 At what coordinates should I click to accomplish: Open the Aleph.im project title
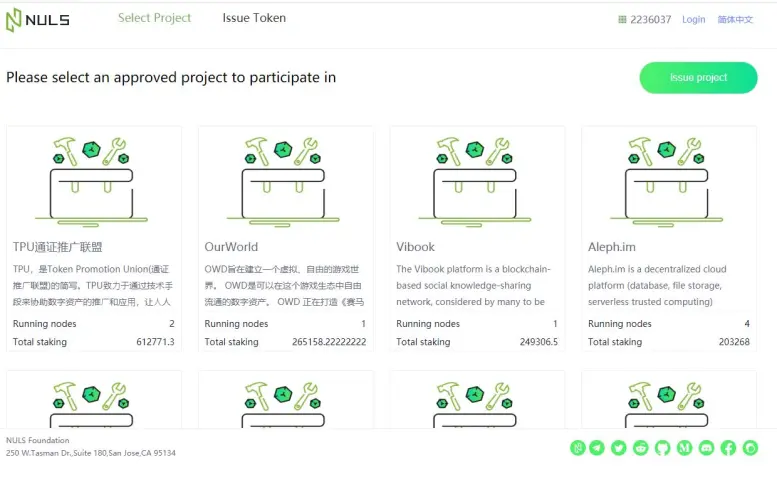tap(612, 247)
